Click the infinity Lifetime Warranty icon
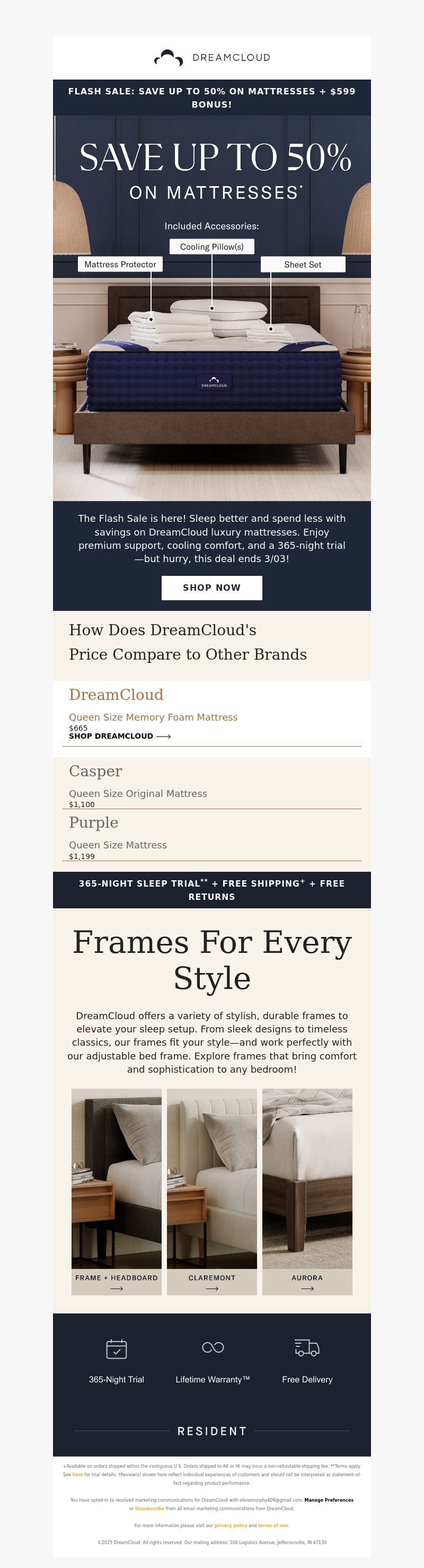This screenshot has height=1568, width=424. (x=213, y=1347)
